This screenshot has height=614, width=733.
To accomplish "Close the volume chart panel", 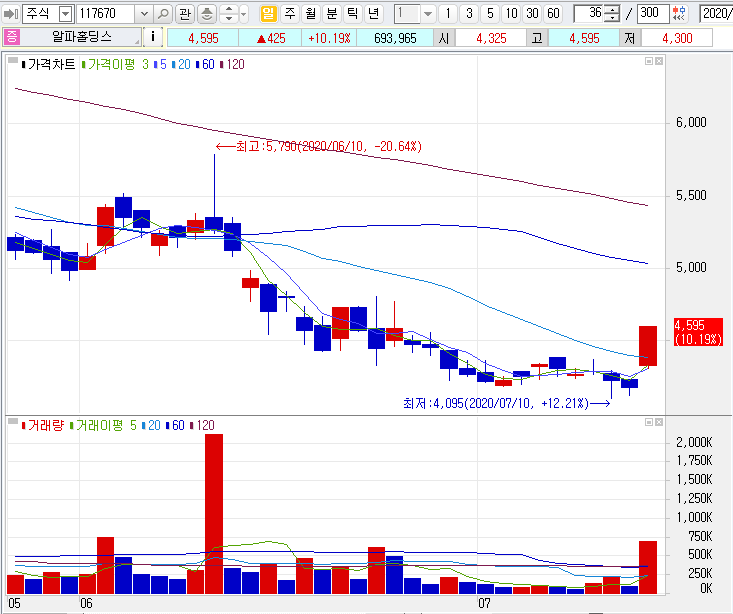I will click(659, 422).
